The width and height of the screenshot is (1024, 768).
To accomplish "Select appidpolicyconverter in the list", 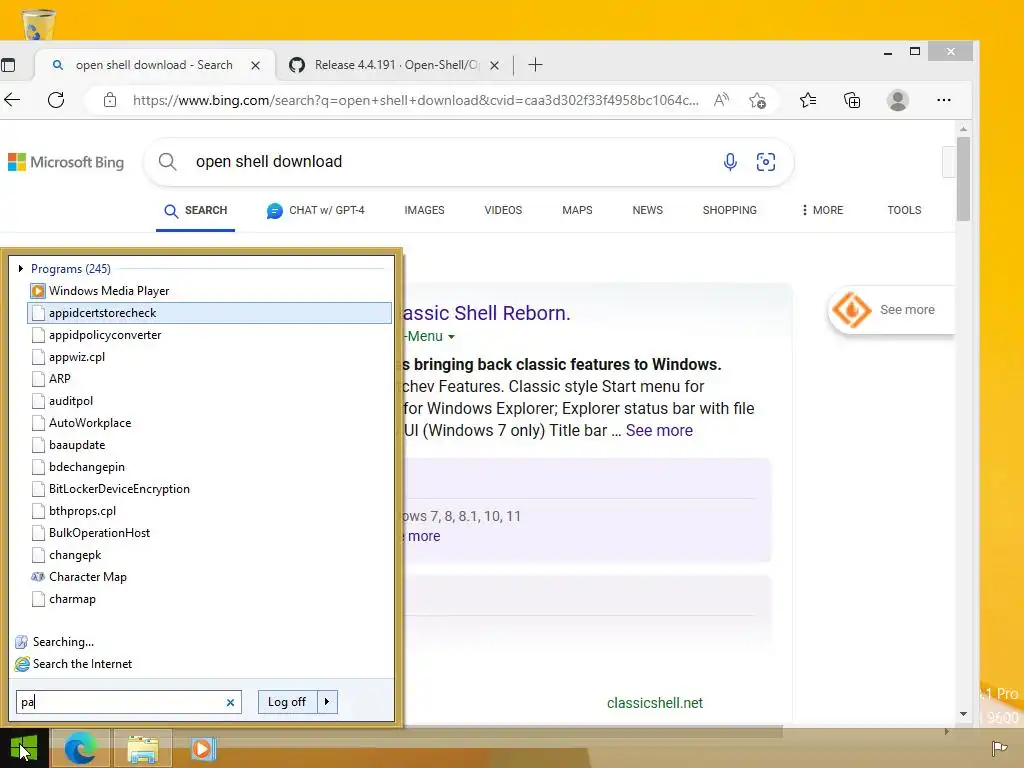I will tap(209, 335).
